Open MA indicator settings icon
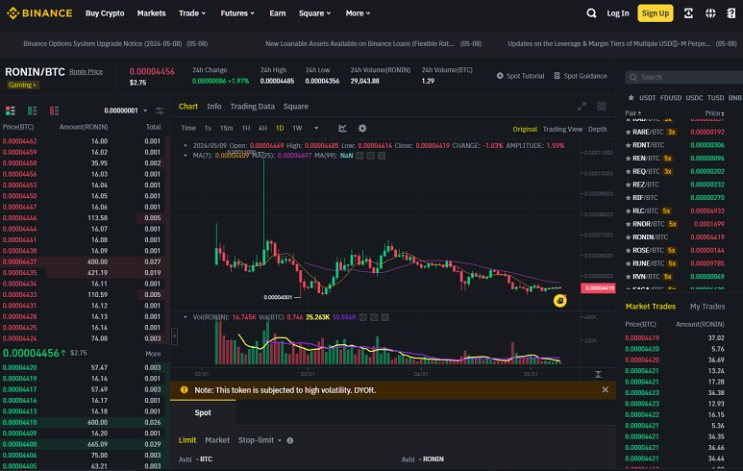This screenshot has width=743, height=471. tap(371, 155)
